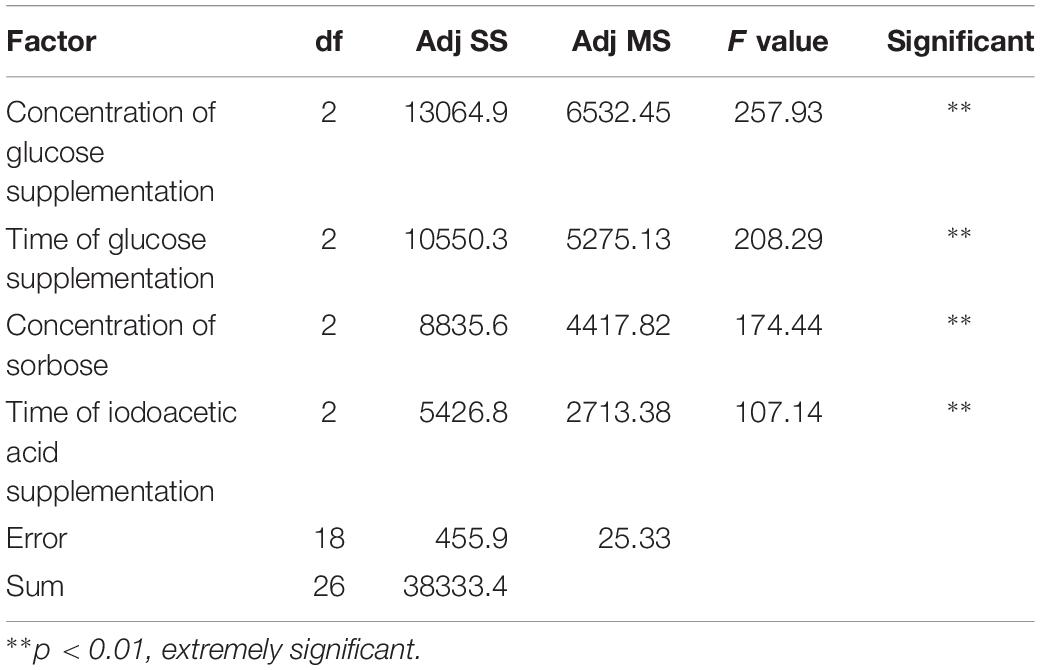Select the Error row label

36,538
